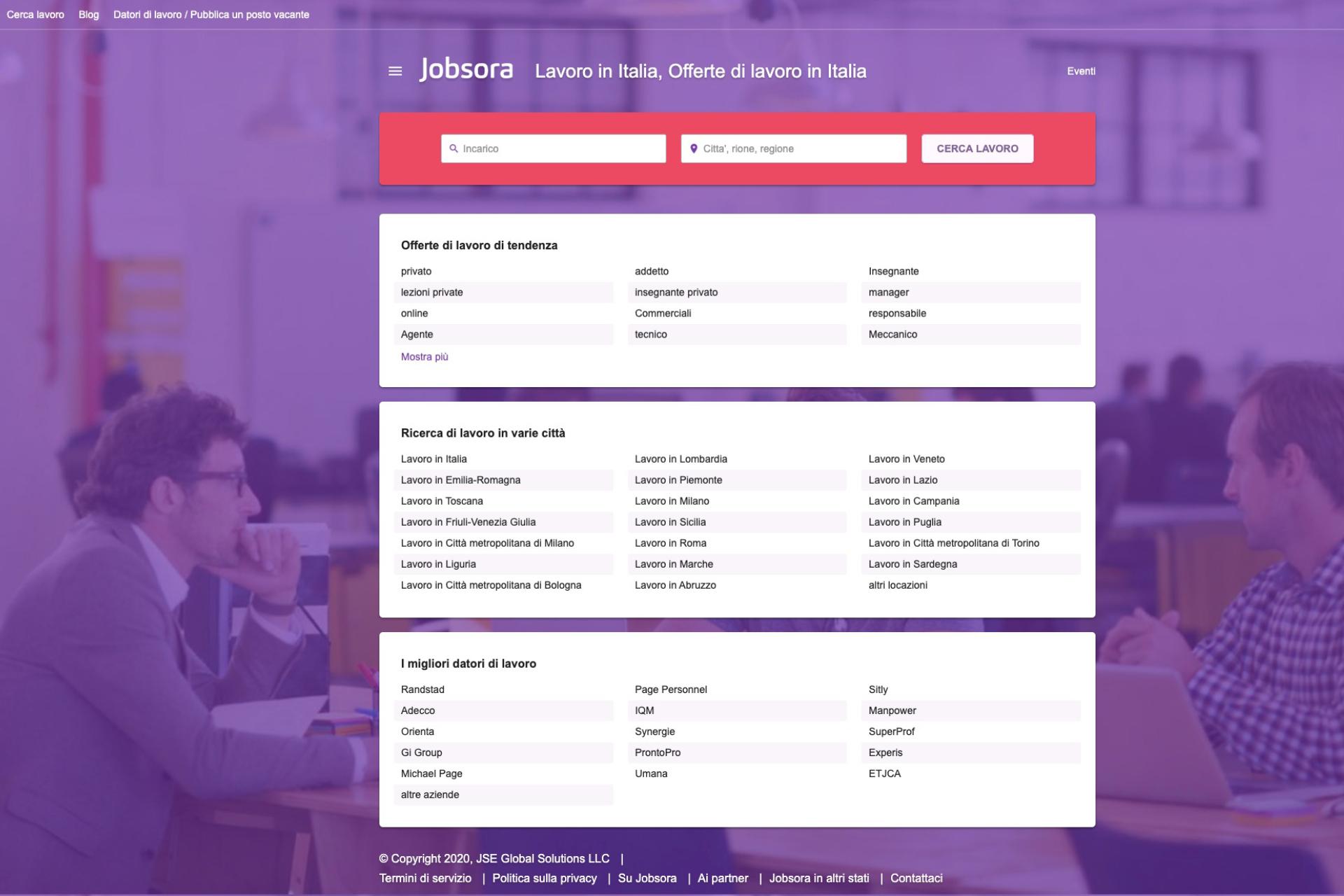1344x896 pixels.
Task: Open employer Synergie
Action: [655, 731]
